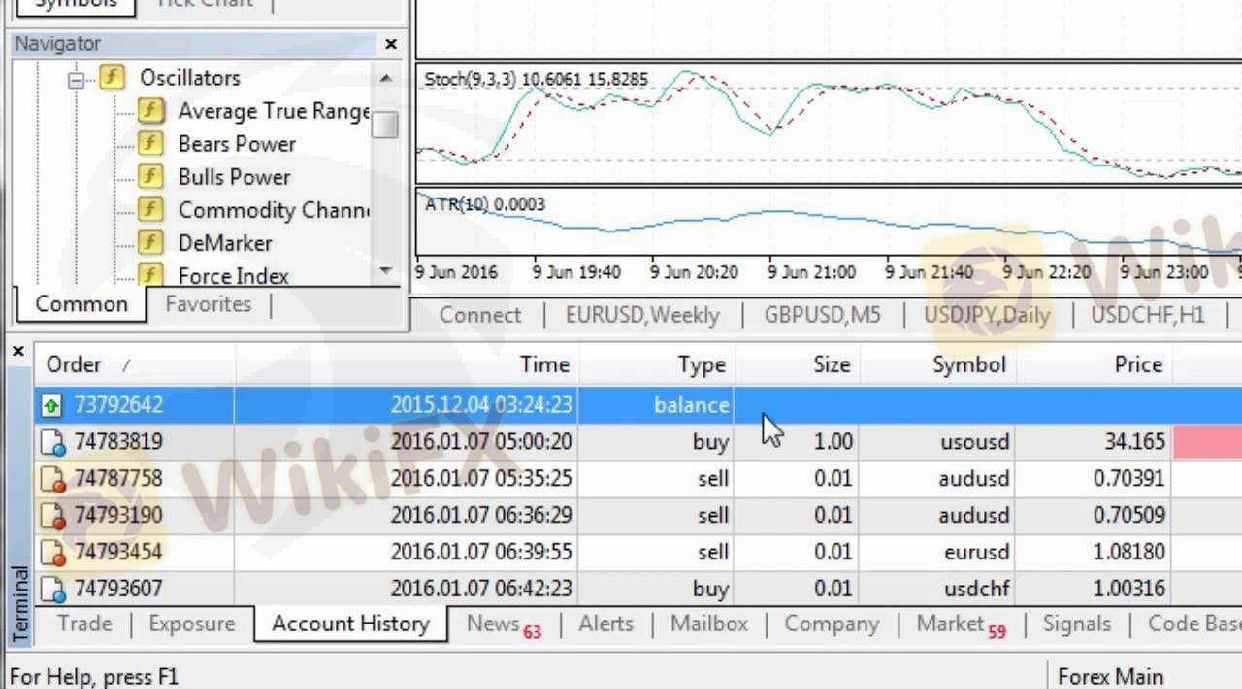Click time 2016.01.07 06:36:29

point(482,515)
